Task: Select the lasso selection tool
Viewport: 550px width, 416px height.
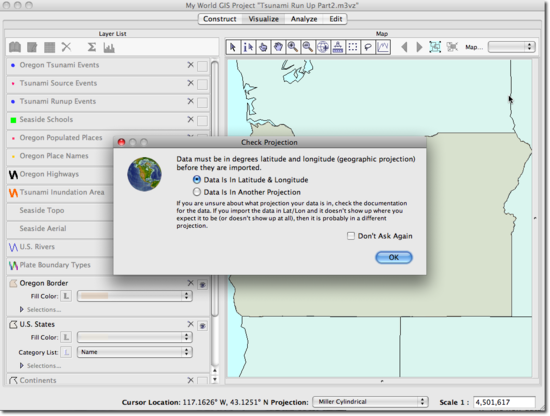Action: [x=368, y=47]
